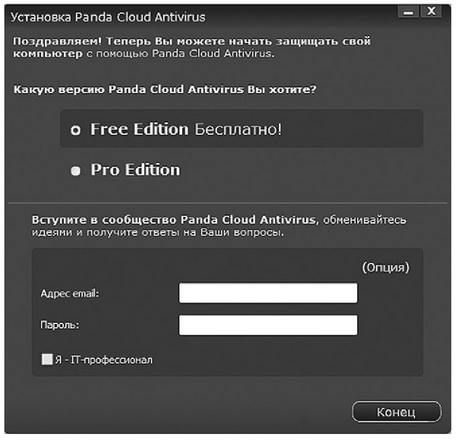This screenshot has height=441, width=461.
Task: Choose the Pro Edition radio button
Action: (x=76, y=171)
